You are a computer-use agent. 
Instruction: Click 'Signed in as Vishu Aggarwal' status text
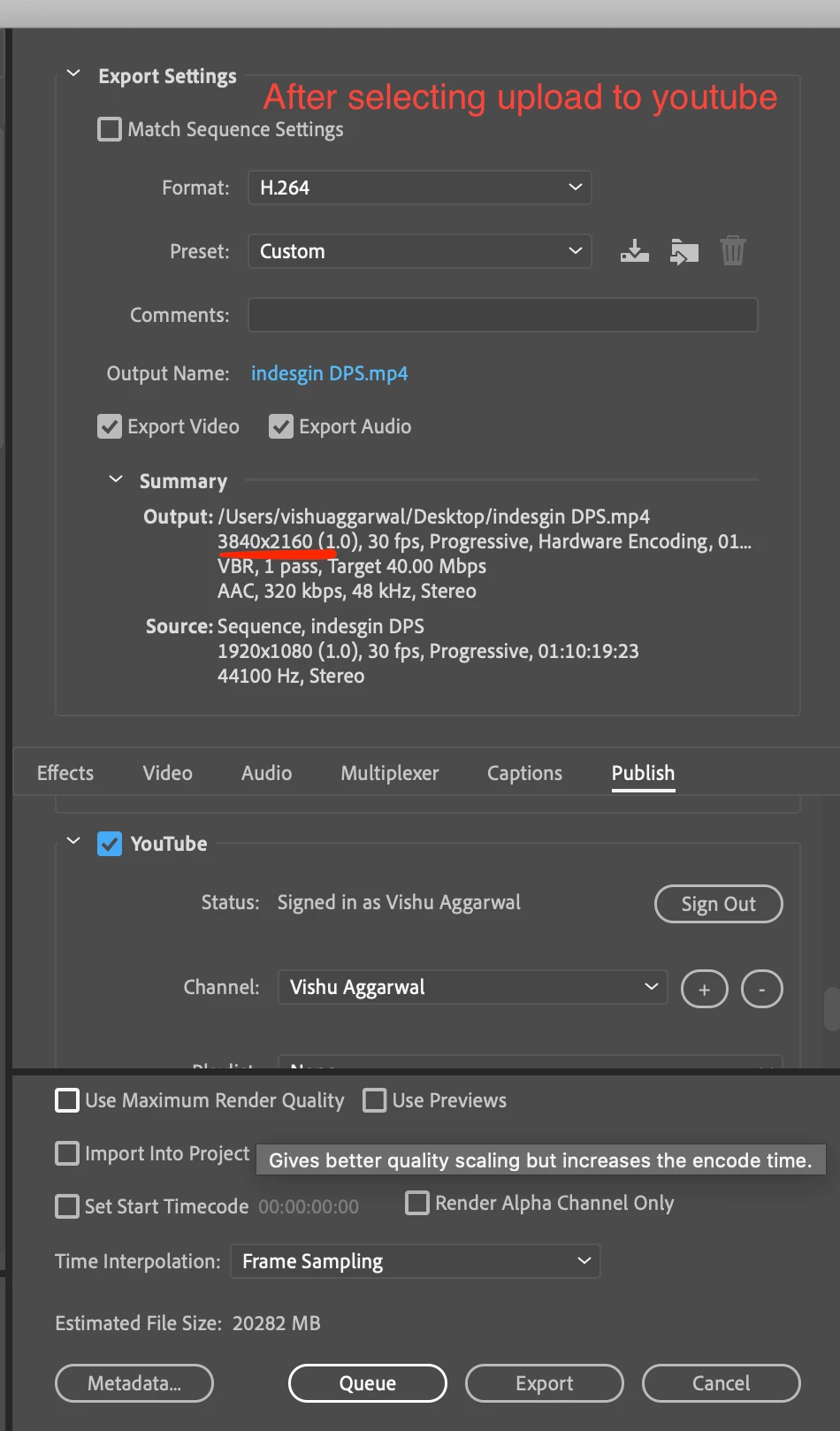tap(399, 902)
